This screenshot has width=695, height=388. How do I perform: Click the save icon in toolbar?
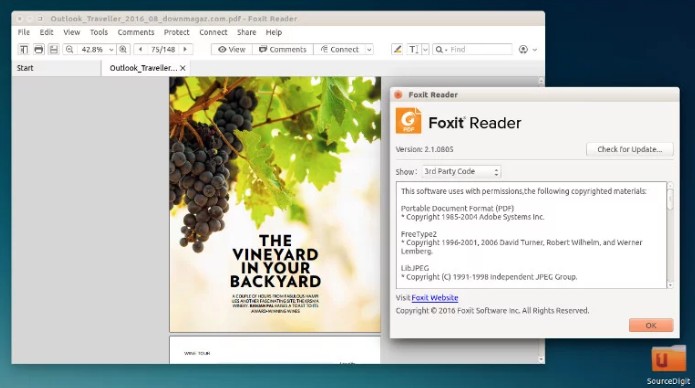pos(54,49)
